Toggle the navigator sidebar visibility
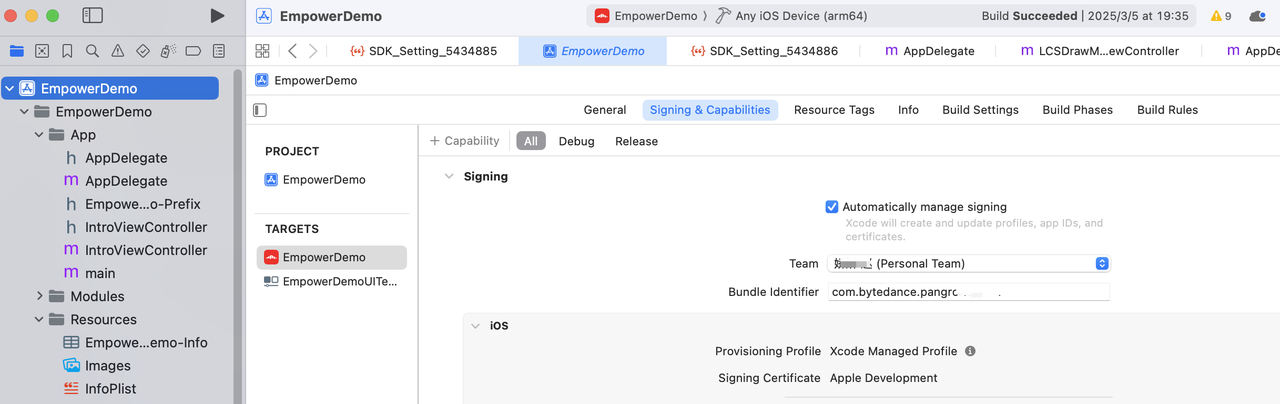The height and width of the screenshot is (404, 1280). pos(93,16)
